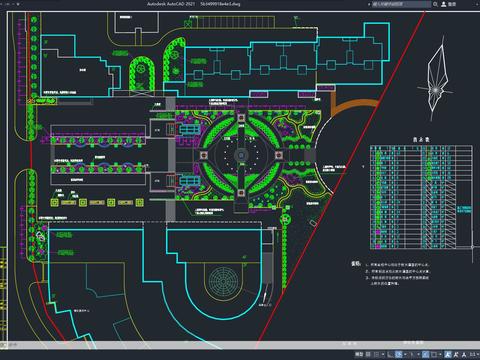
Task: Click the sign-in text link in title bar
Action: point(452,4)
